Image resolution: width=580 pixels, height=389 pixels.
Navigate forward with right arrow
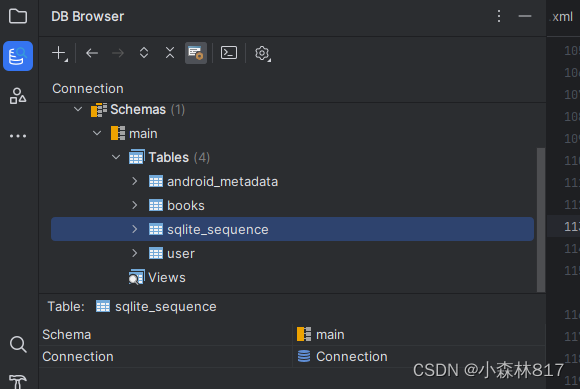tap(118, 53)
